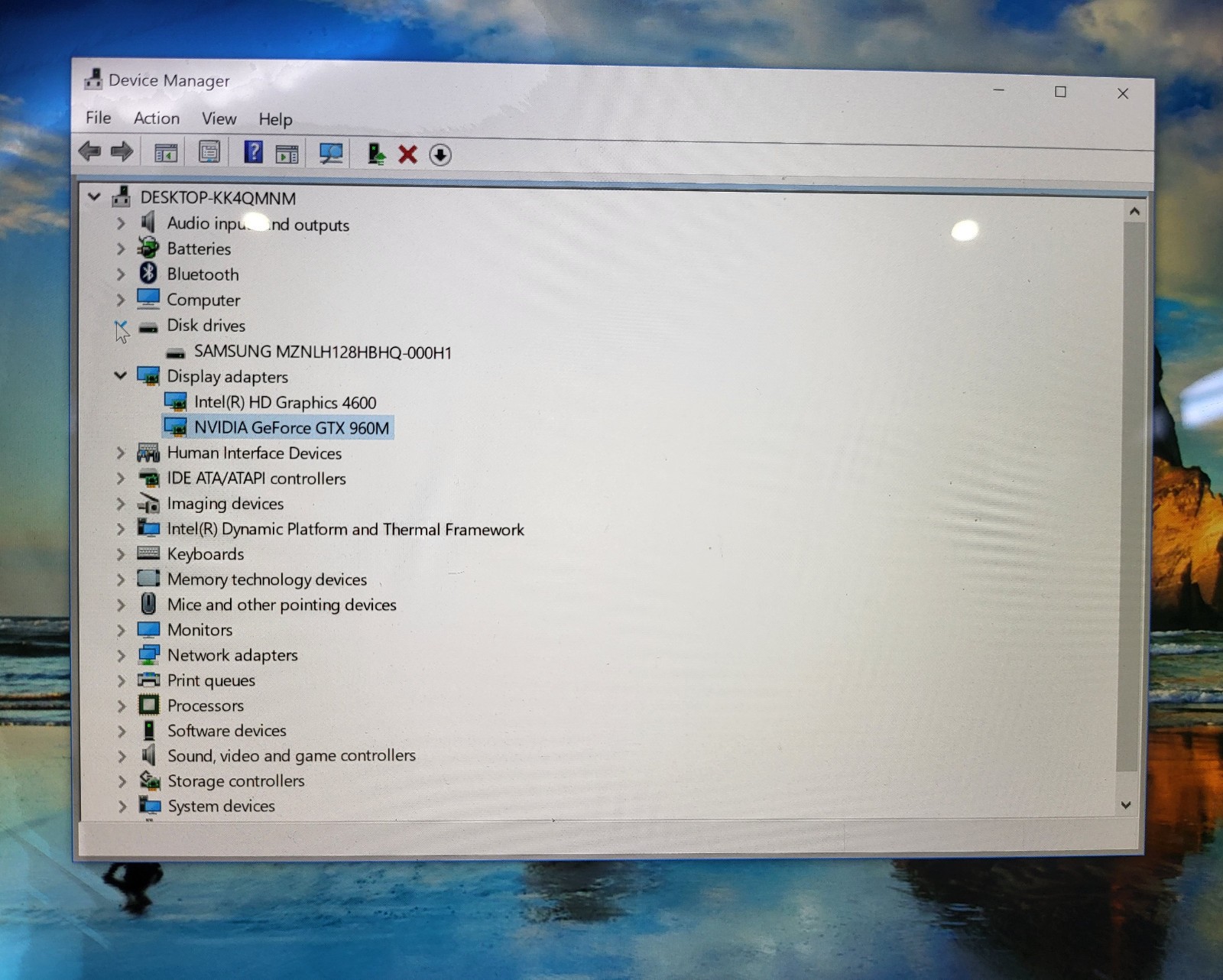Minimize the Device Manager window
The width and height of the screenshot is (1223, 980).
point(999,90)
